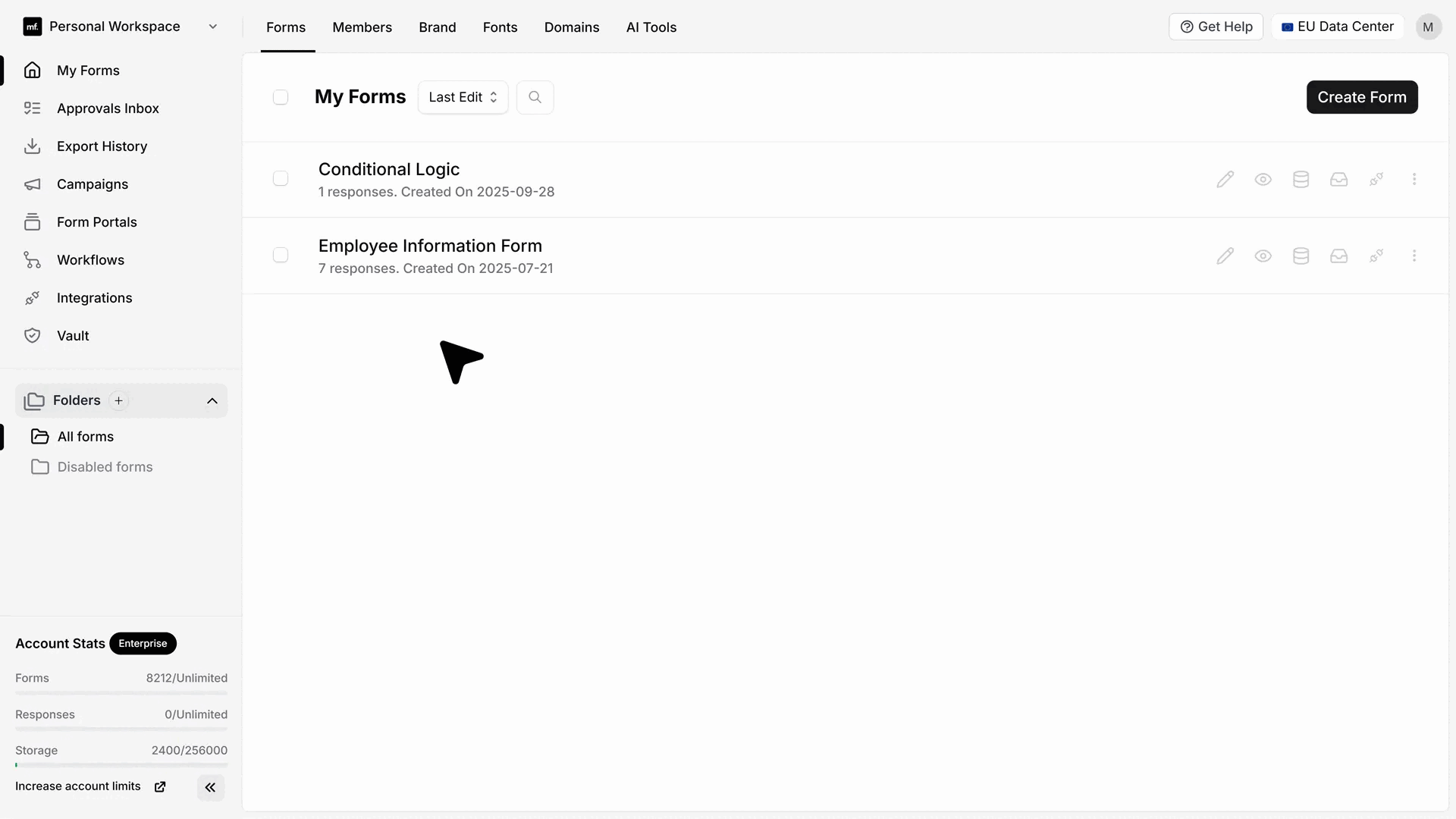Click the EU Data Center button

coord(1338,27)
